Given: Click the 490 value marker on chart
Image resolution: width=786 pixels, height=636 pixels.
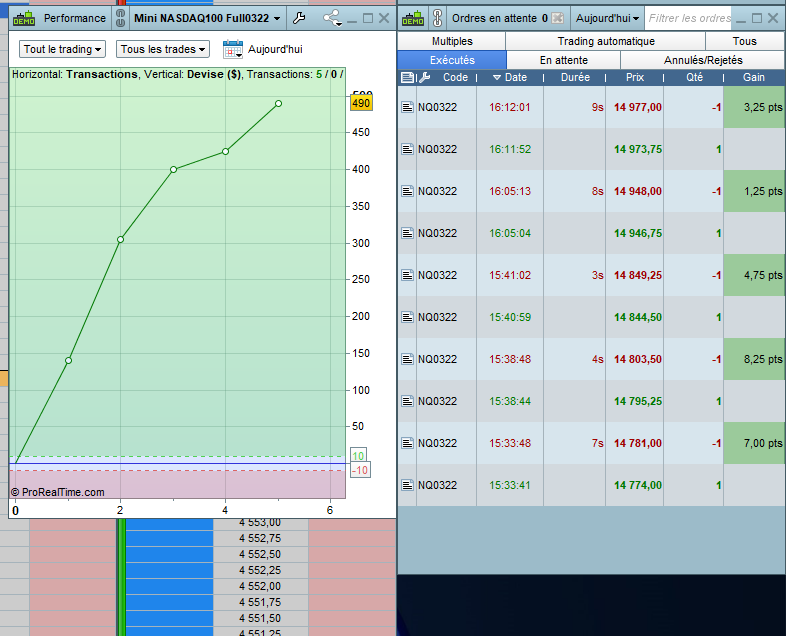Looking at the screenshot, I should 361,103.
